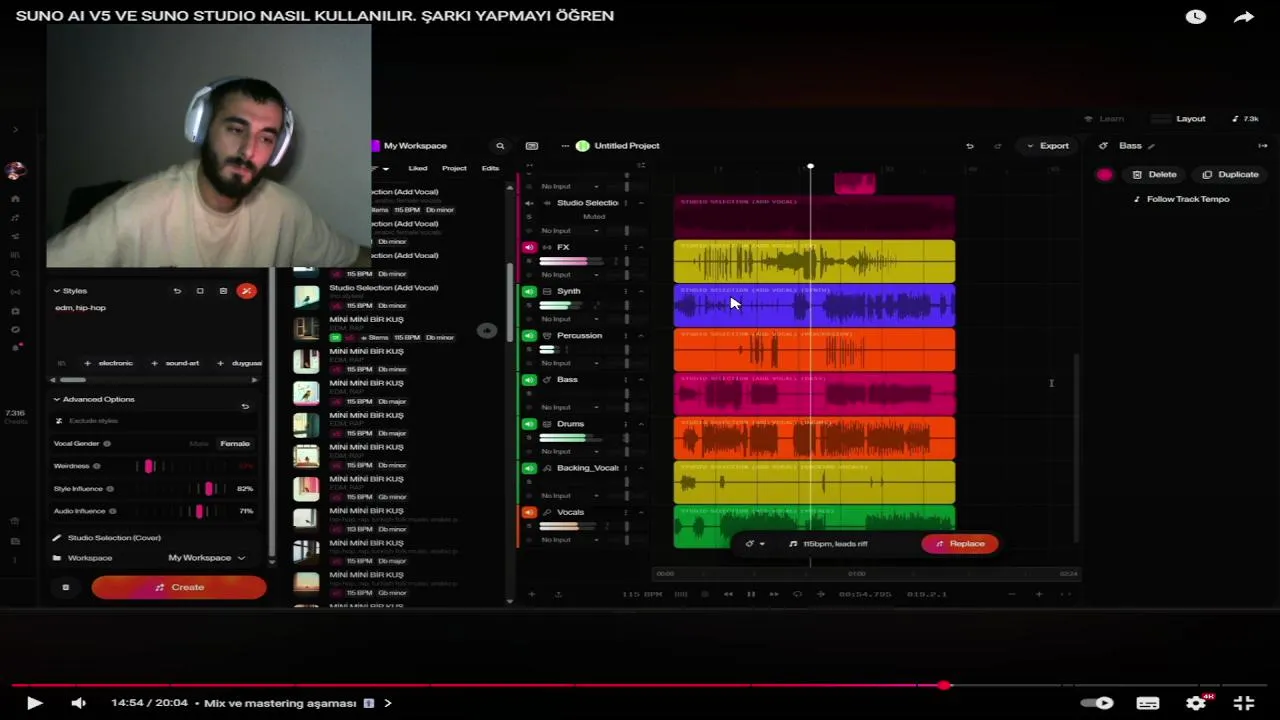Mute the Backing_Vocals track speaker button

click(529, 468)
